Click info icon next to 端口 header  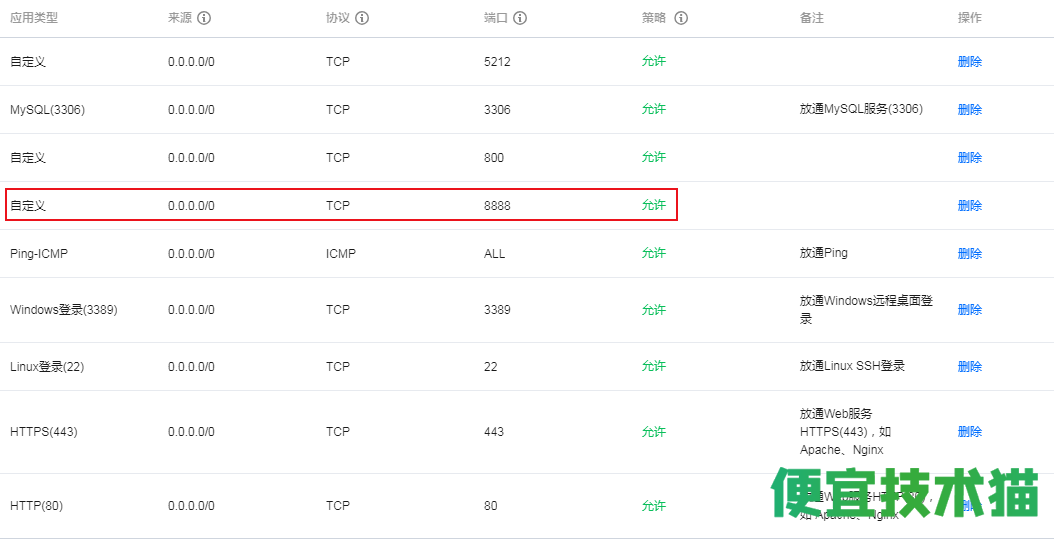[520, 18]
